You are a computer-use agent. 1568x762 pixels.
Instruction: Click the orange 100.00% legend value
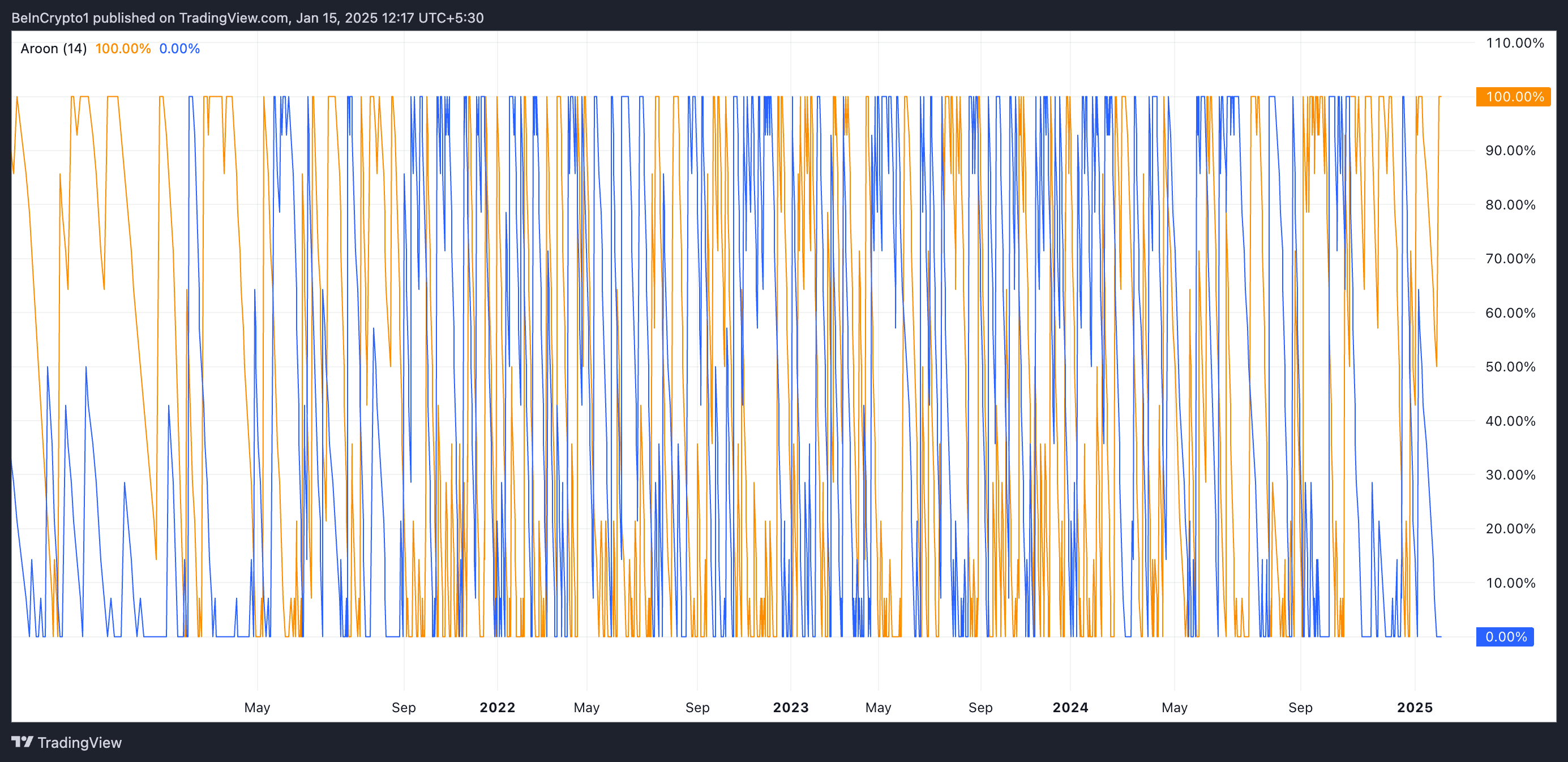click(x=123, y=49)
